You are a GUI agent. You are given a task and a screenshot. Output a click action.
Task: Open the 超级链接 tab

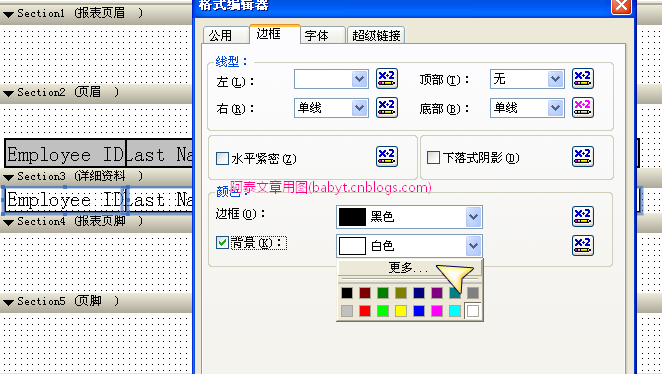[376, 35]
